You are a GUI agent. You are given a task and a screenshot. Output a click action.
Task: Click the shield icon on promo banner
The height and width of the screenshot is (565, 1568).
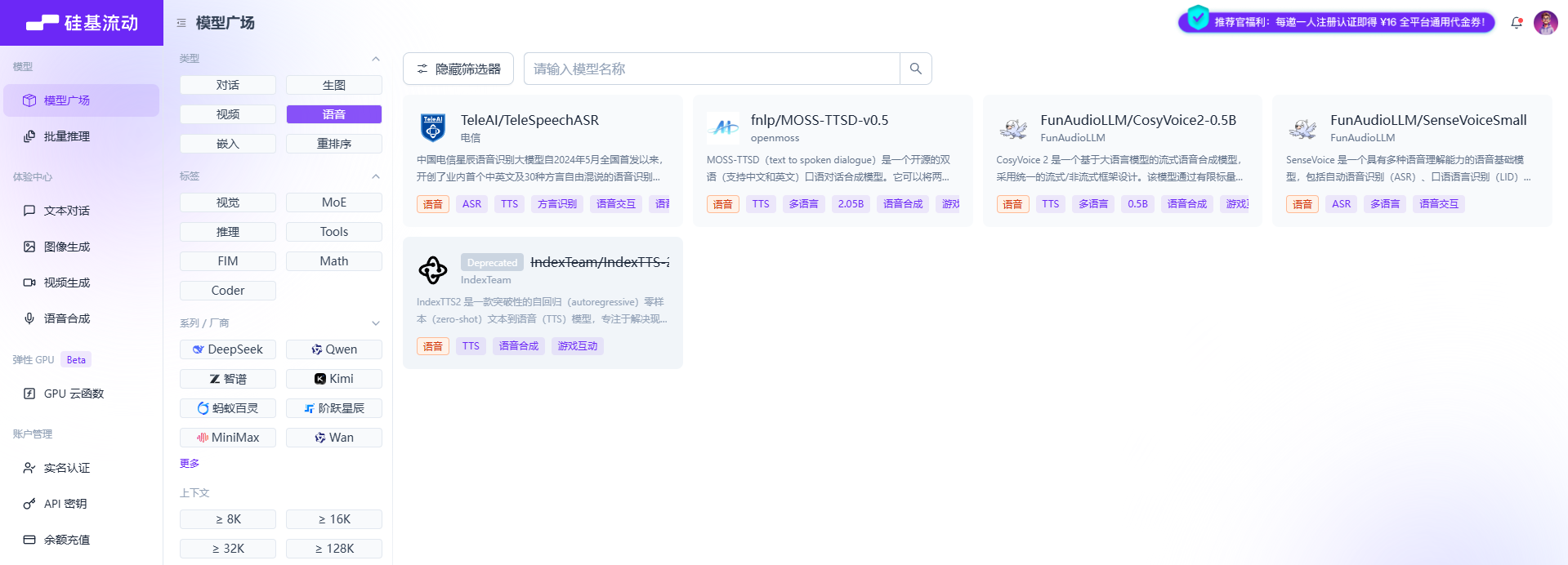coord(1198,17)
